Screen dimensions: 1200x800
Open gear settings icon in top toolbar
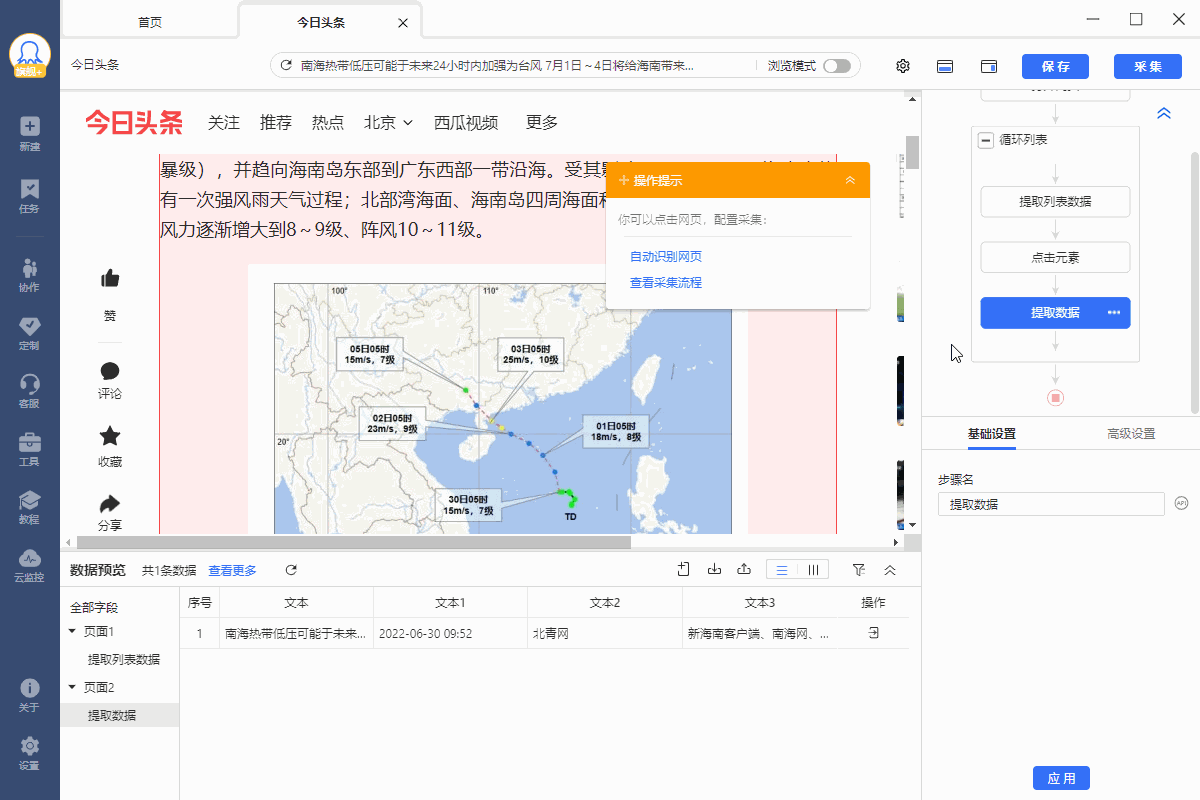(x=903, y=66)
